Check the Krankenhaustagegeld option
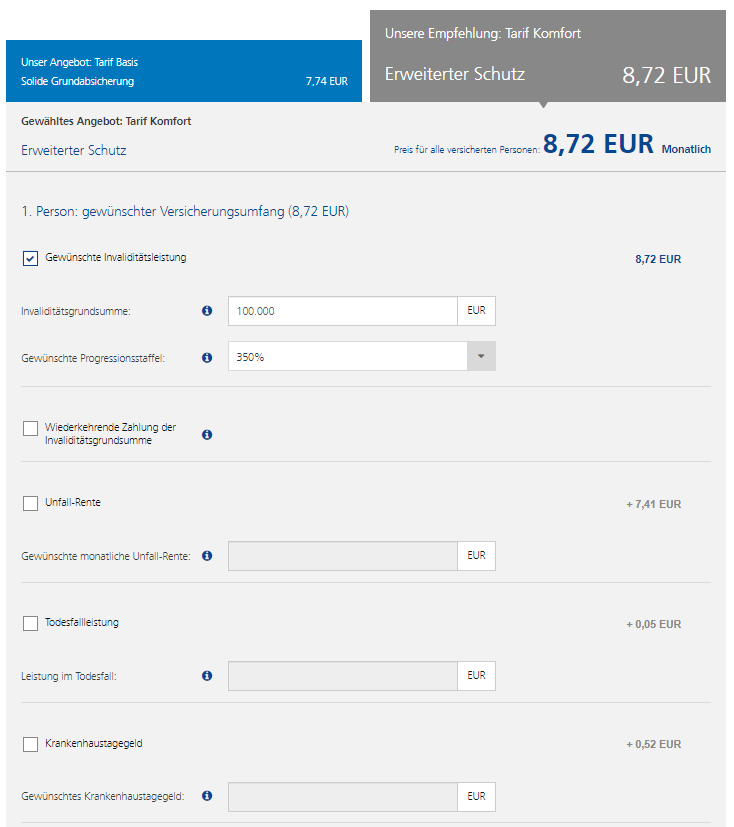This screenshot has height=827, width=734. pos(31,744)
